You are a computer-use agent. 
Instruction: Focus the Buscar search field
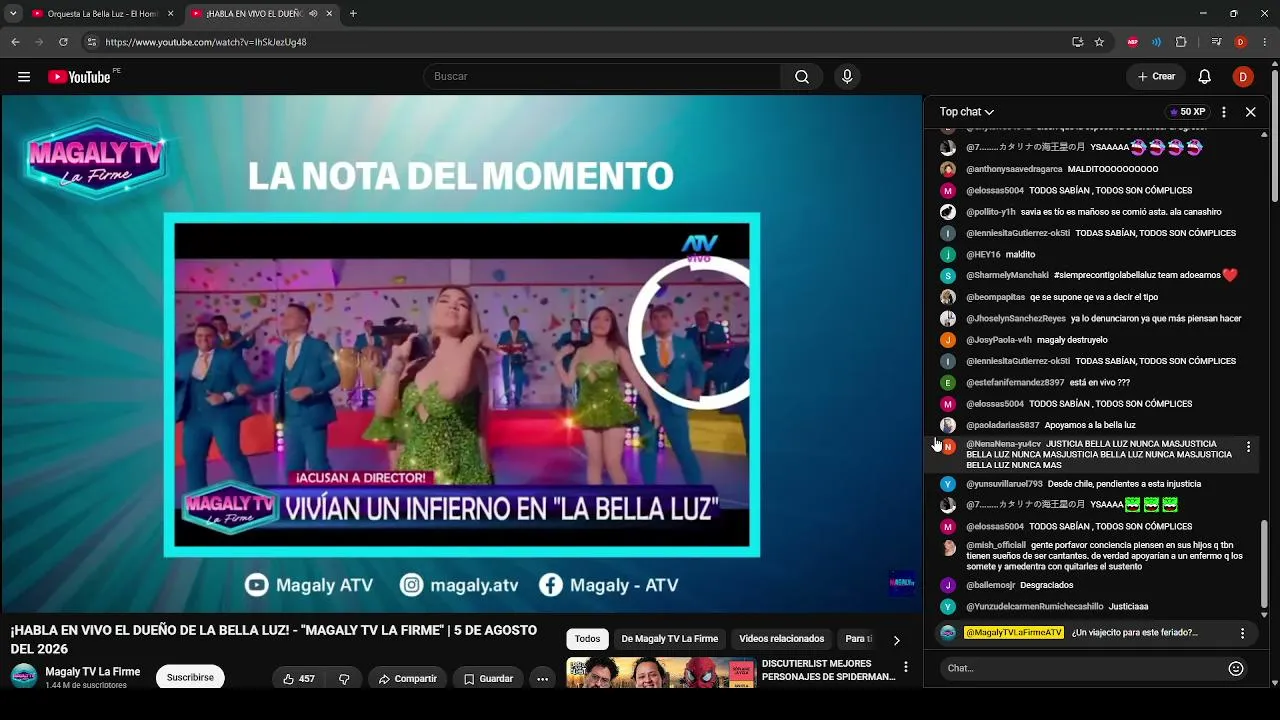(602, 77)
